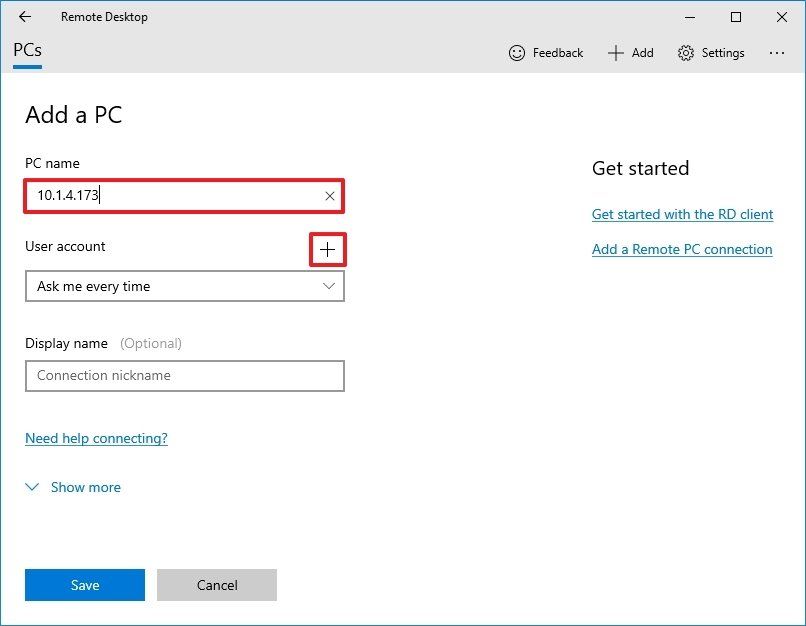The height and width of the screenshot is (626, 806).
Task: Open Get started with the RD client link
Action: 682,214
